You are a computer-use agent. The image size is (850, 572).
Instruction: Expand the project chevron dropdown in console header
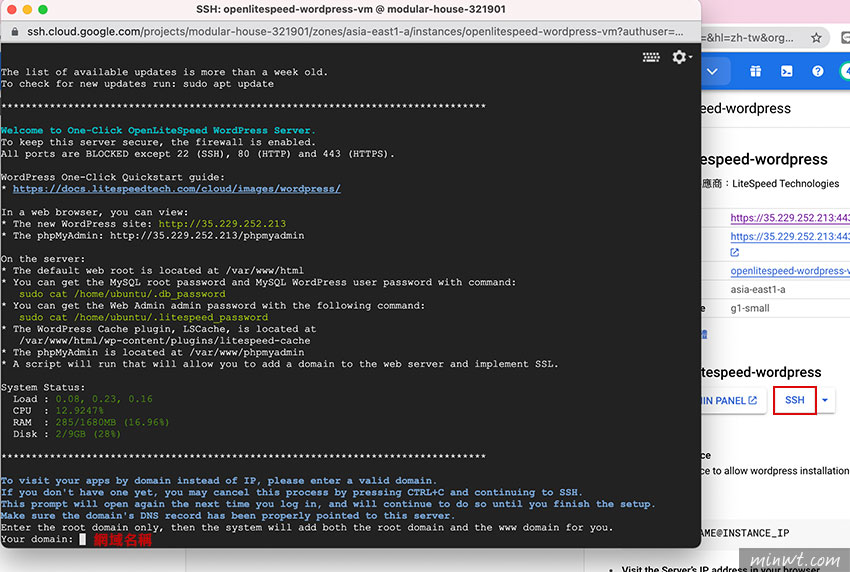pos(712,72)
